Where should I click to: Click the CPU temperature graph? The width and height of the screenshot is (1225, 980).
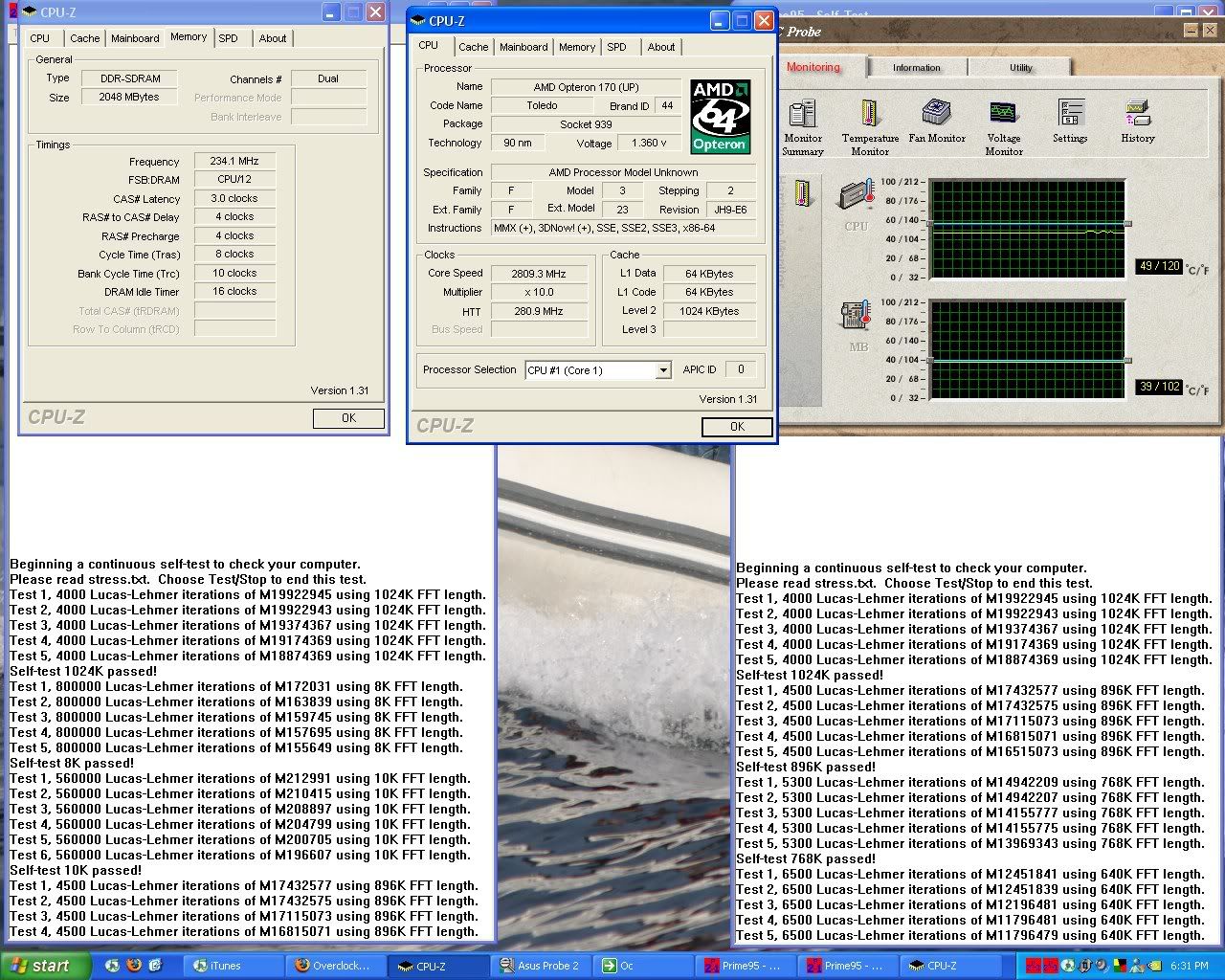[x=1027, y=229]
